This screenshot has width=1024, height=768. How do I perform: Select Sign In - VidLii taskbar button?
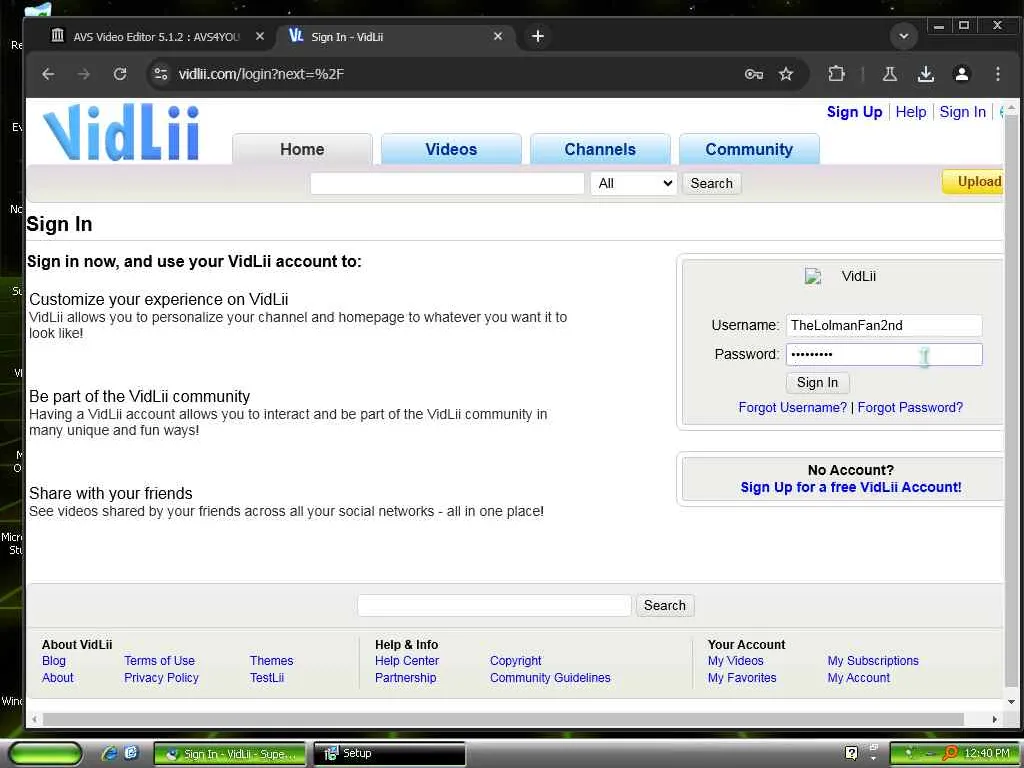pos(230,754)
